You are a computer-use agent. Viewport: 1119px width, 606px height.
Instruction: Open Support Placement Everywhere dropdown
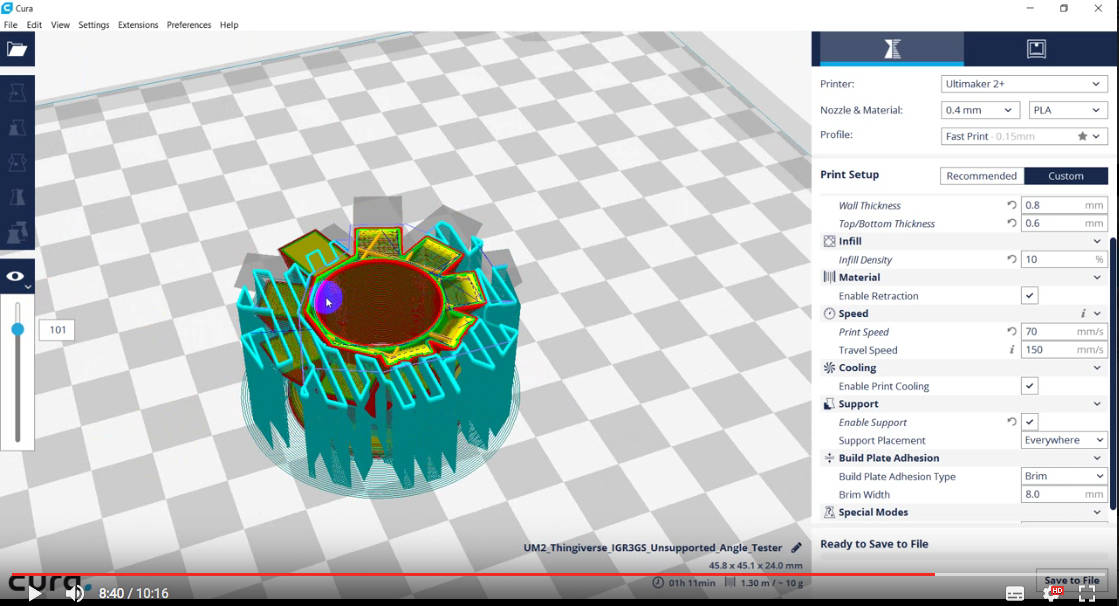tap(1064, 440)
